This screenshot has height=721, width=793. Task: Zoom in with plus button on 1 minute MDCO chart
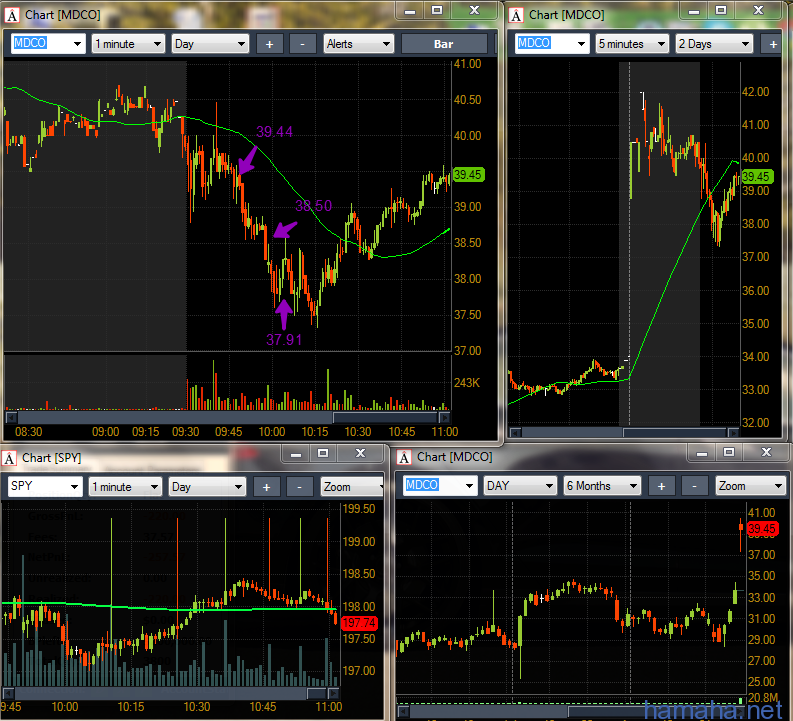coord(270,44)
